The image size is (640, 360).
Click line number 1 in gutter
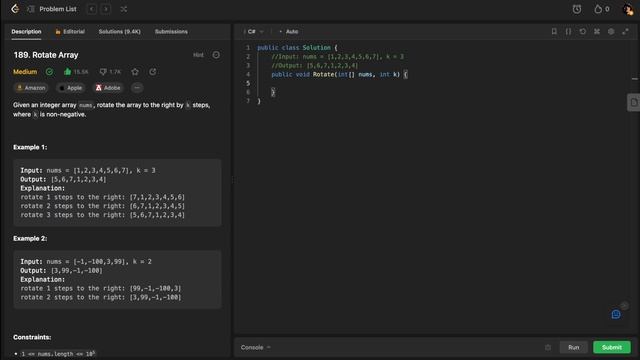(248, 48)
